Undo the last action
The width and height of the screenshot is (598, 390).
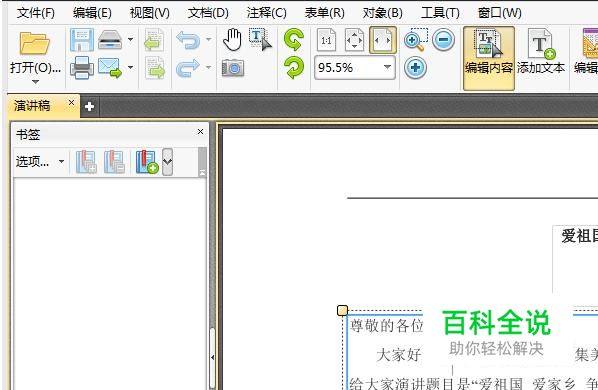[188, 40]
